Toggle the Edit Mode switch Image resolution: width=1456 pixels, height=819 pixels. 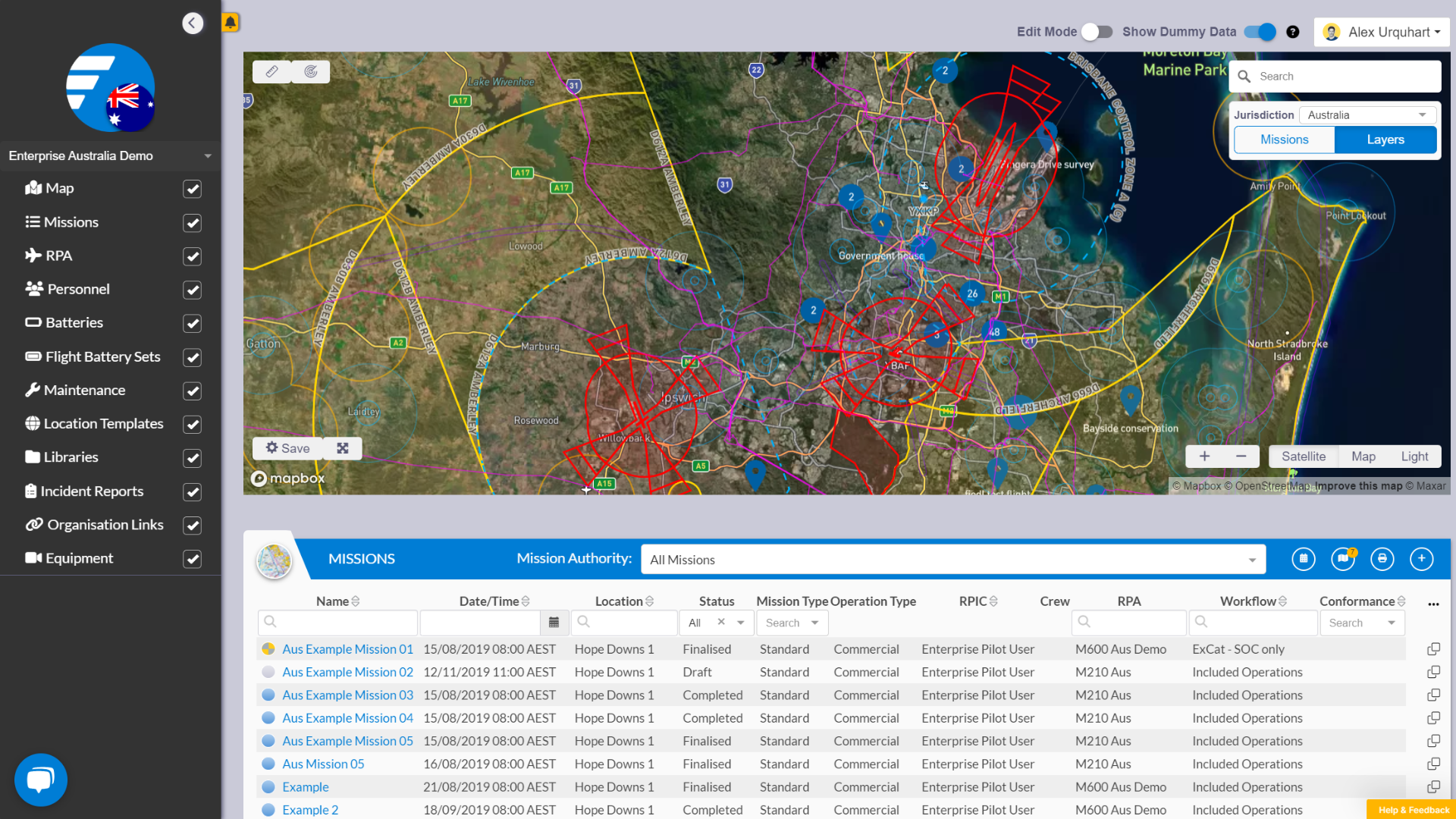(1097, 32)
